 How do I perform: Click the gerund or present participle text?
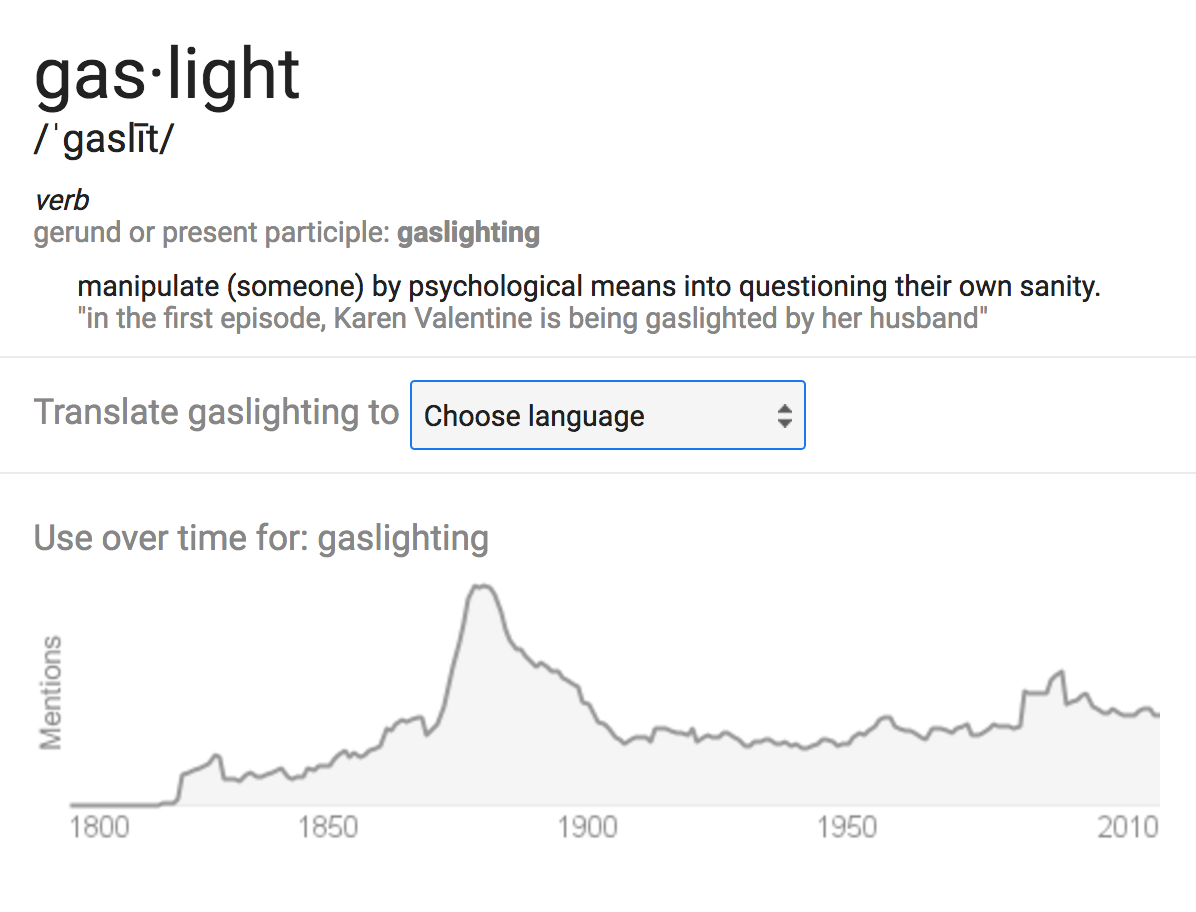coord(213,233)
